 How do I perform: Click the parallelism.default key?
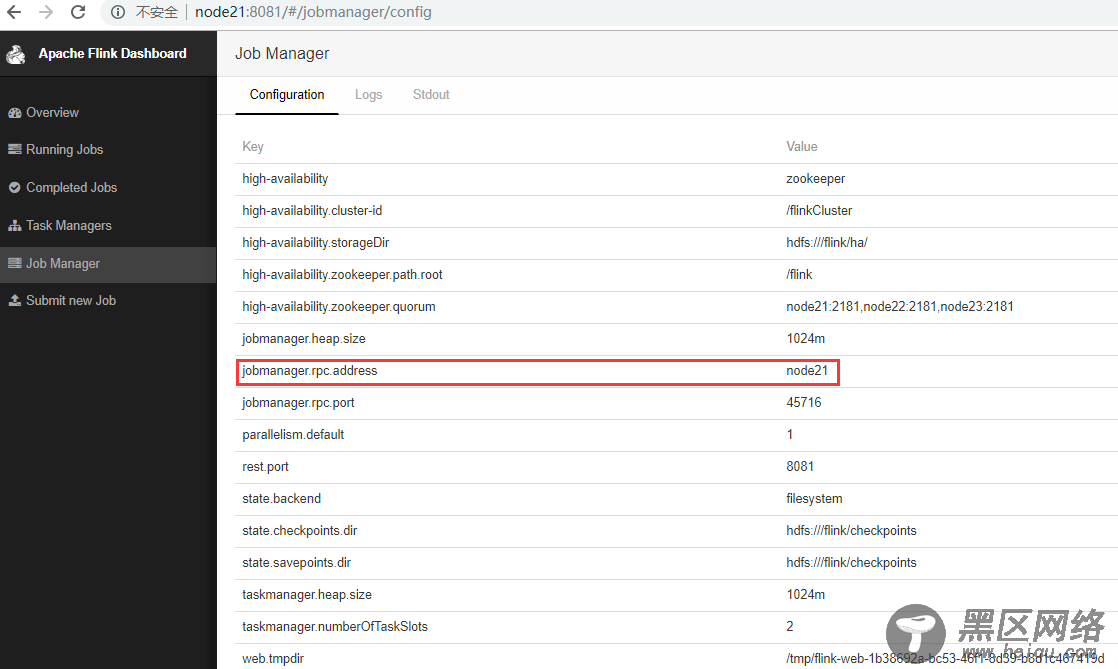pos(293,434)
